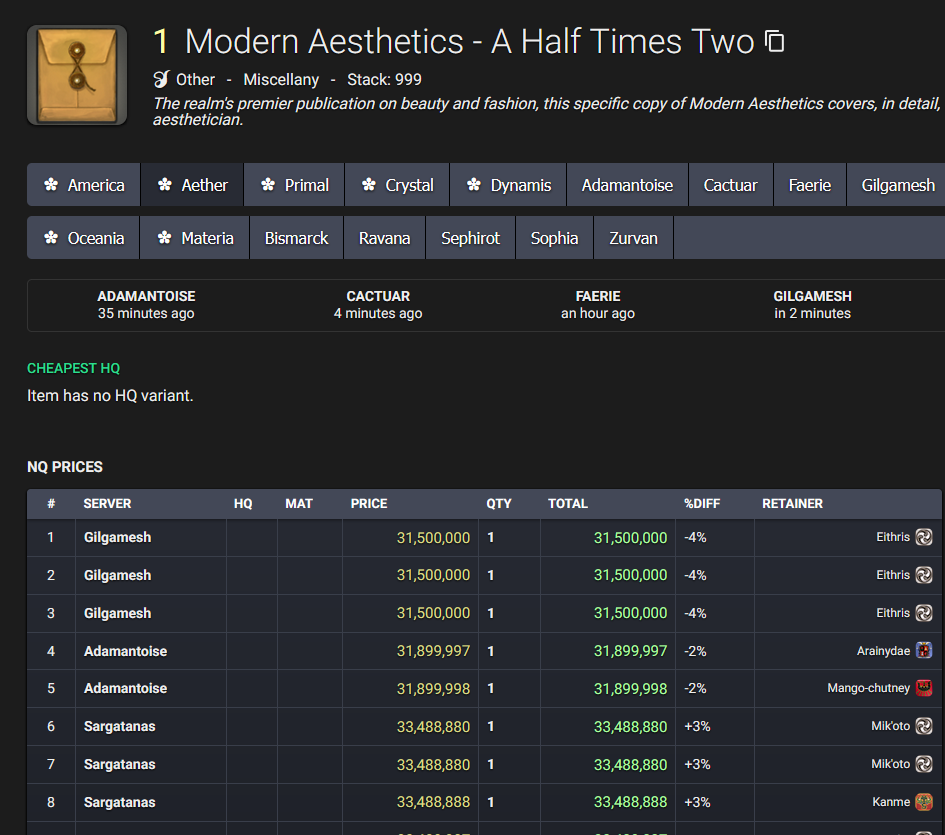The image size is (945, 835).
Task: Switch to the Materia tab
Action: tap(195, 238)
